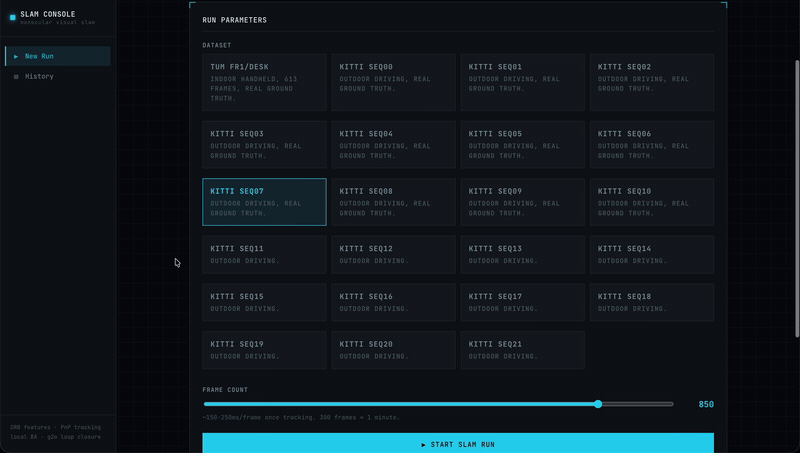Pick the KITTI SEQ13 dataset card
This screenshot has height=453, width=800.
(x=522, y=255)
